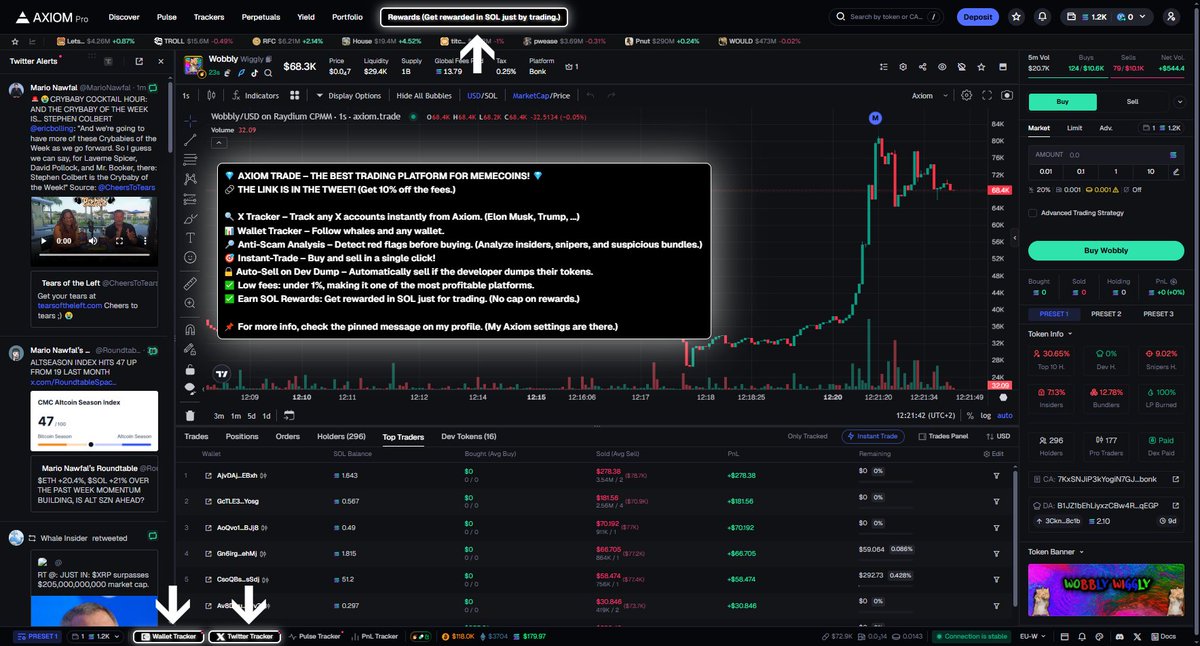Select PRESET 2 in trade panel
This screenshot has width=1200, height=646.
[1105, 314]
